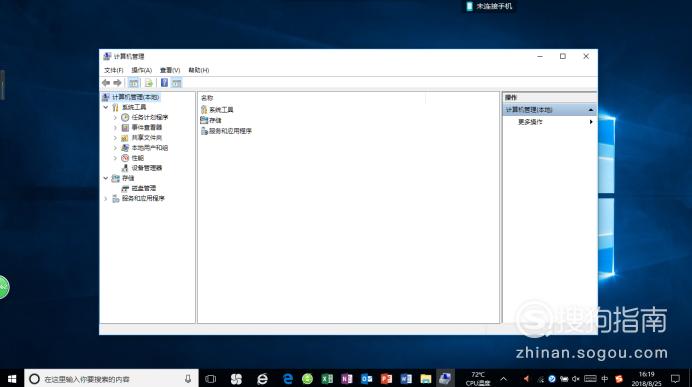Click the Computer Management title bar icon
This screenshot has width=692, height=387.
(107, 56)
